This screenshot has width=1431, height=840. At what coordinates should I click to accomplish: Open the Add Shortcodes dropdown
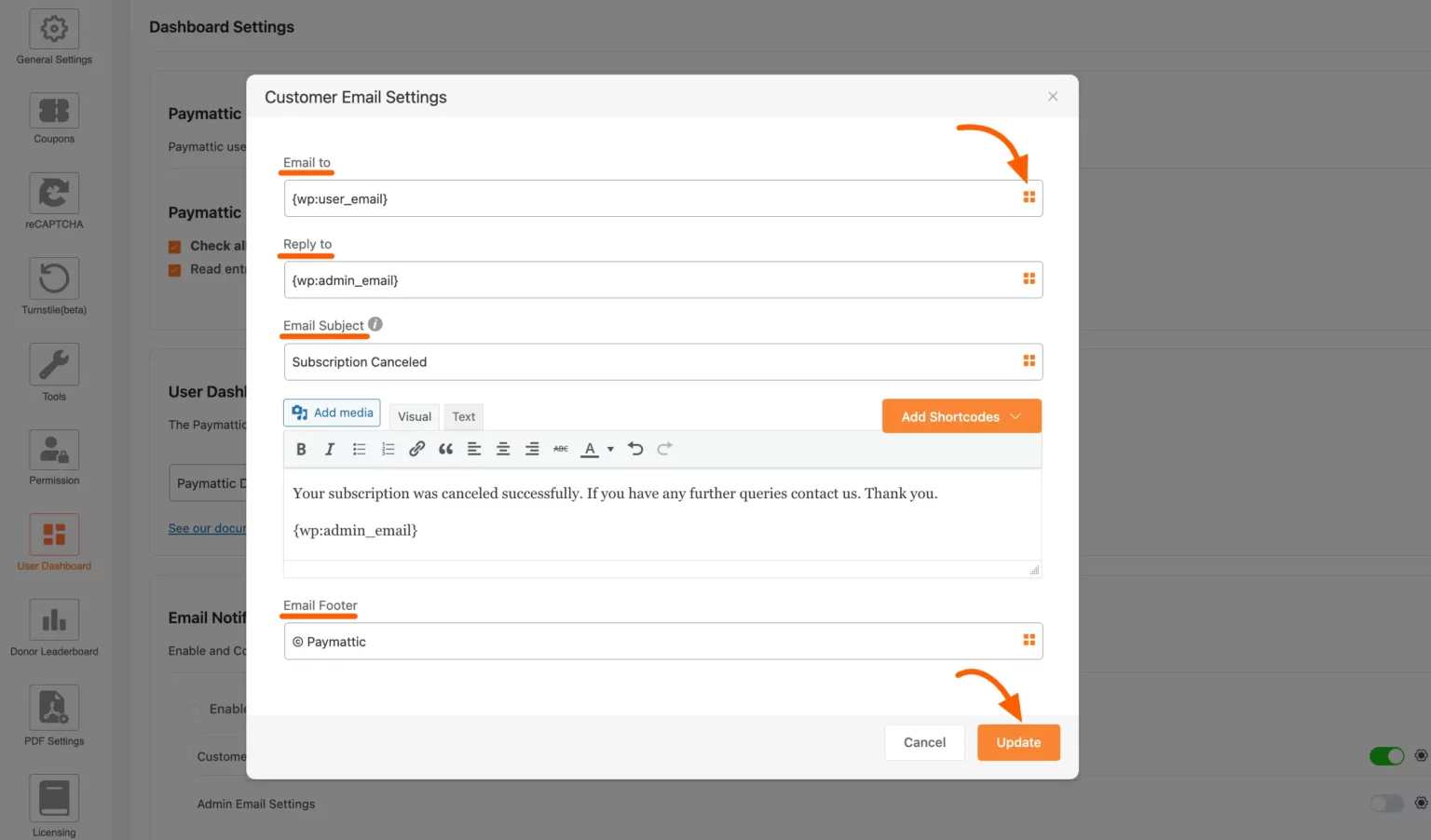point(961,415)
